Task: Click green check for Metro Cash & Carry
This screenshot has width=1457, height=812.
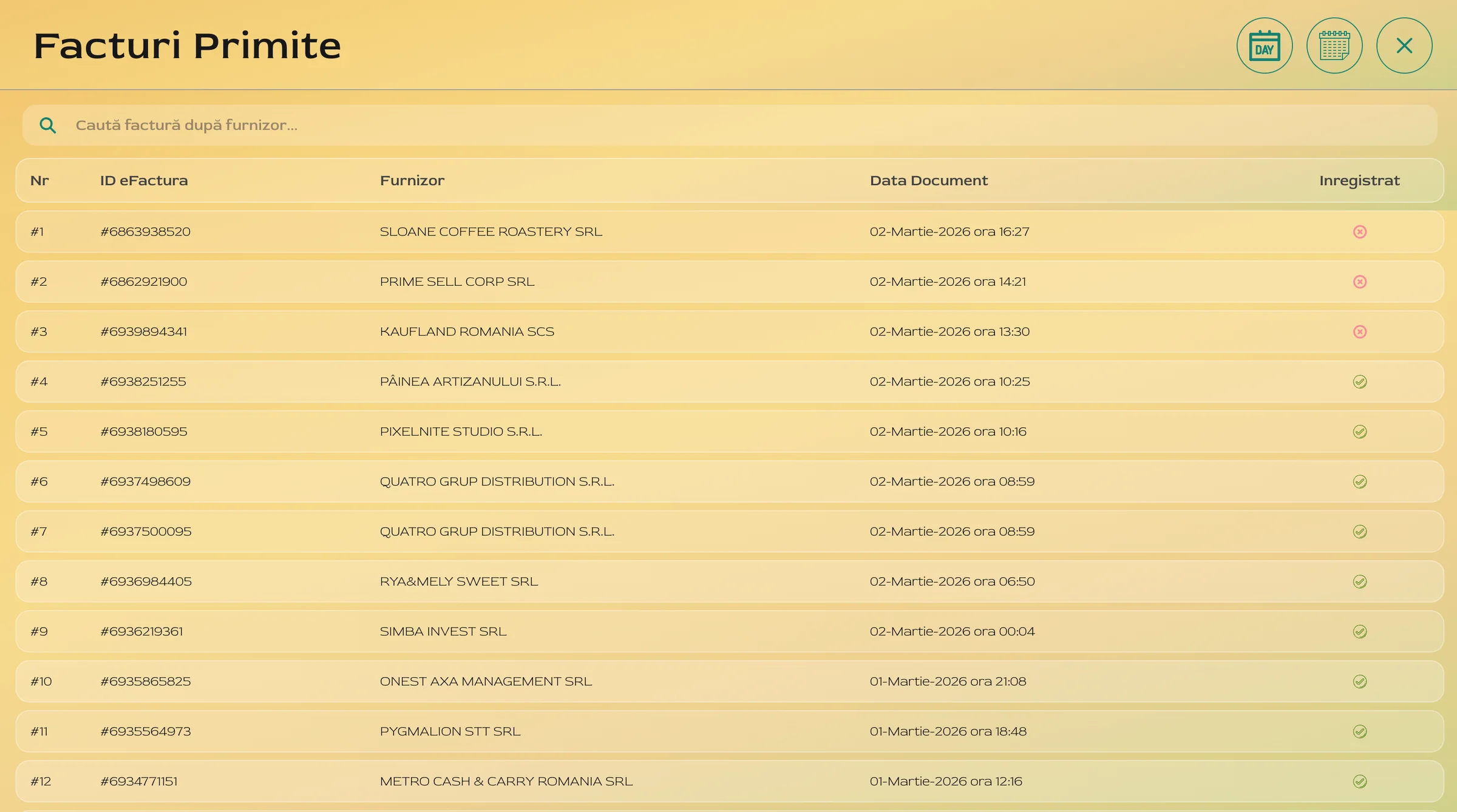Action: (x=1360, y=782)
